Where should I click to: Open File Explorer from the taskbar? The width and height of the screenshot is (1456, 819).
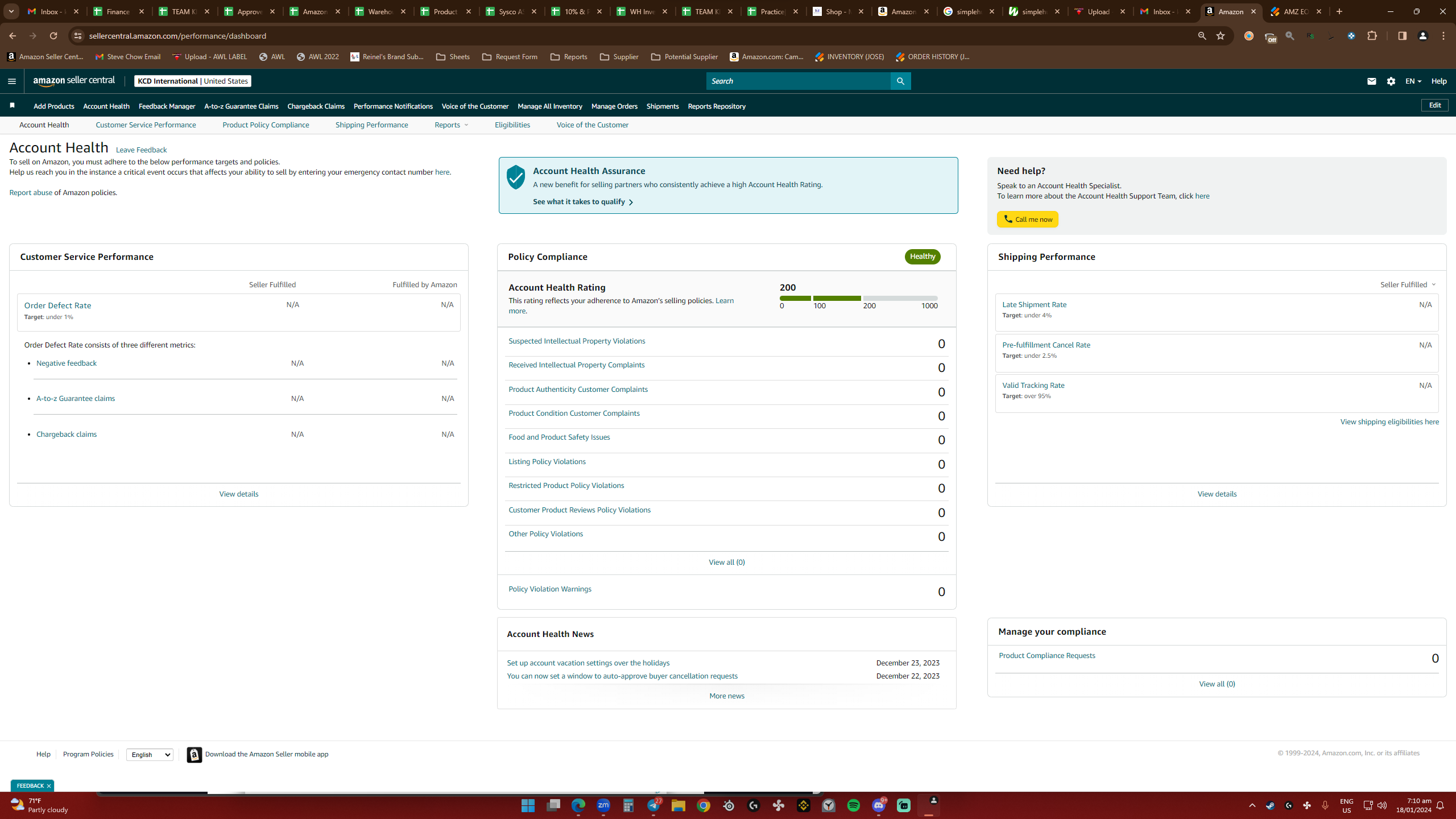pyautogui.click(x=679, y=805)
